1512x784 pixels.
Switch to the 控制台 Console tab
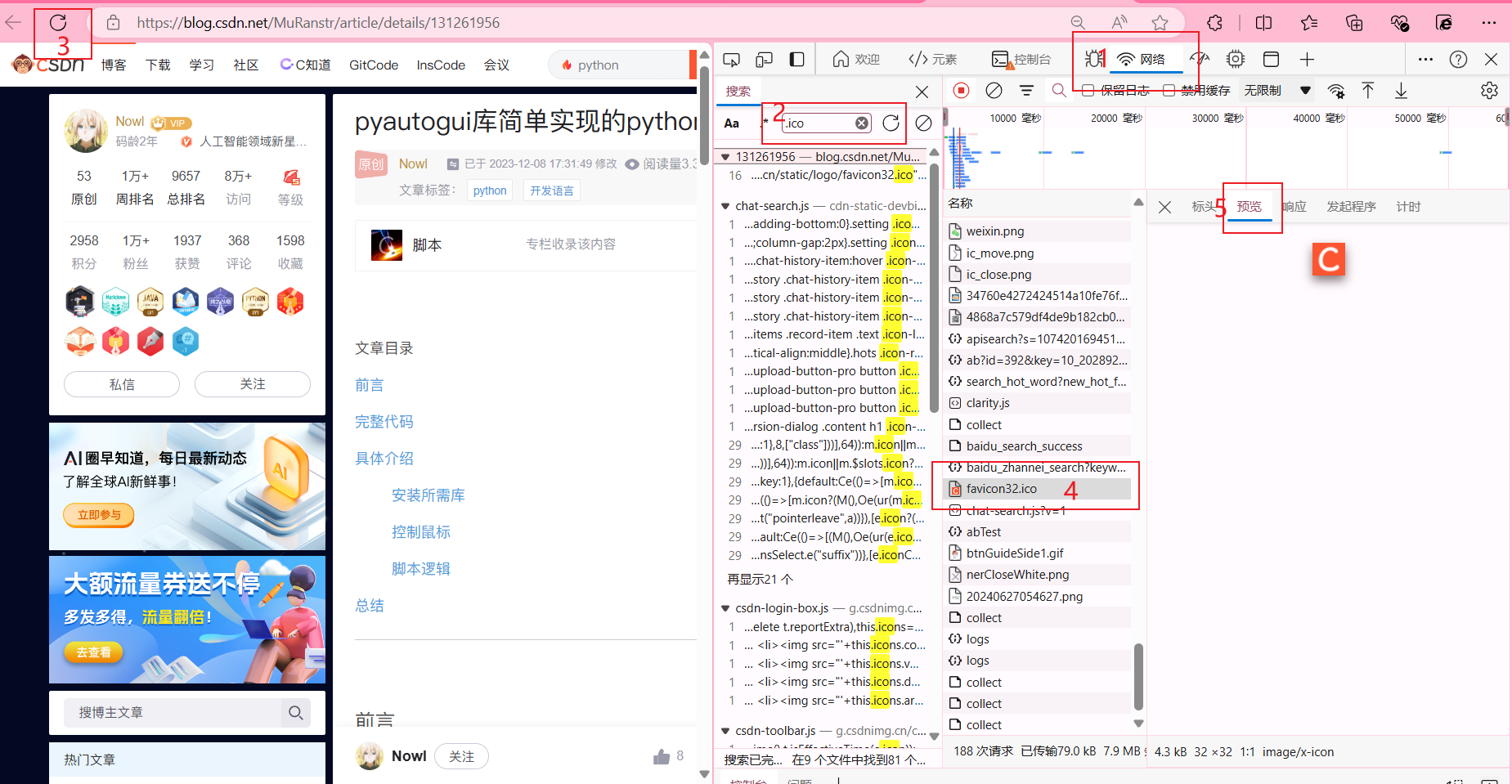(1021, 59)
